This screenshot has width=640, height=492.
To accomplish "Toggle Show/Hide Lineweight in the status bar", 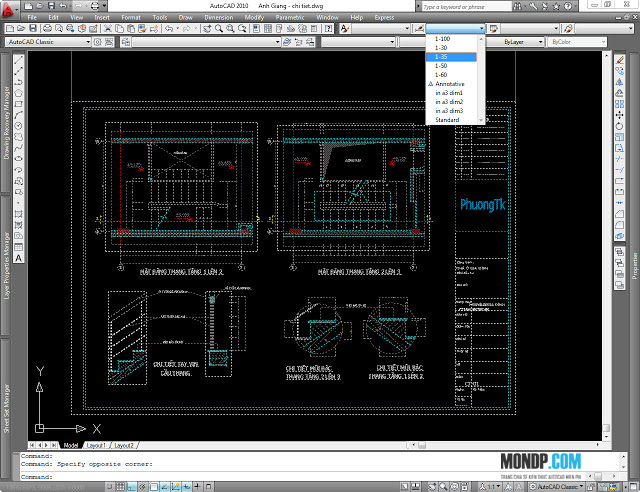I will tap(198, 487).
